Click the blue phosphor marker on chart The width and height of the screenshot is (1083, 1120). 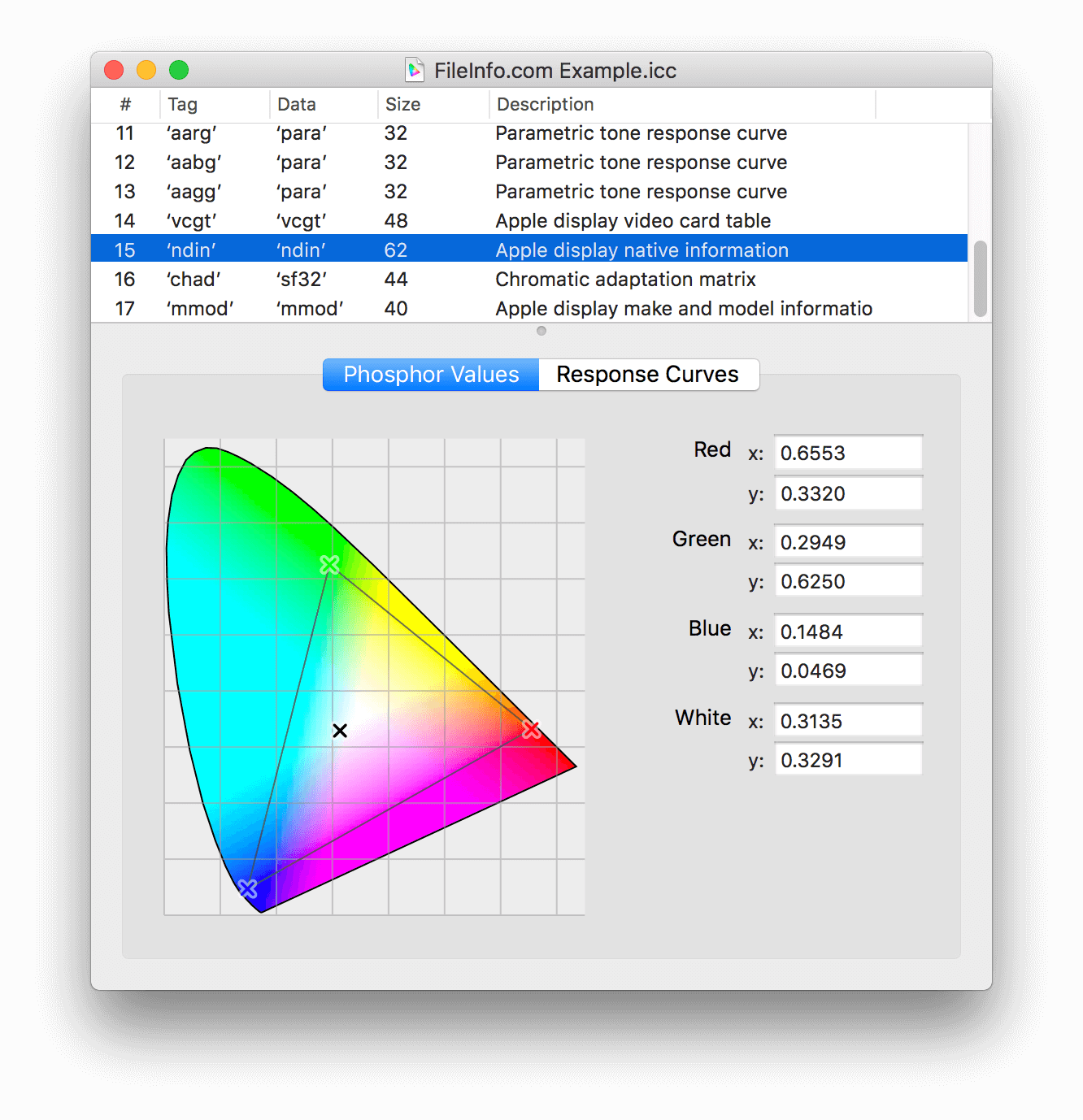tap(248, 888)
